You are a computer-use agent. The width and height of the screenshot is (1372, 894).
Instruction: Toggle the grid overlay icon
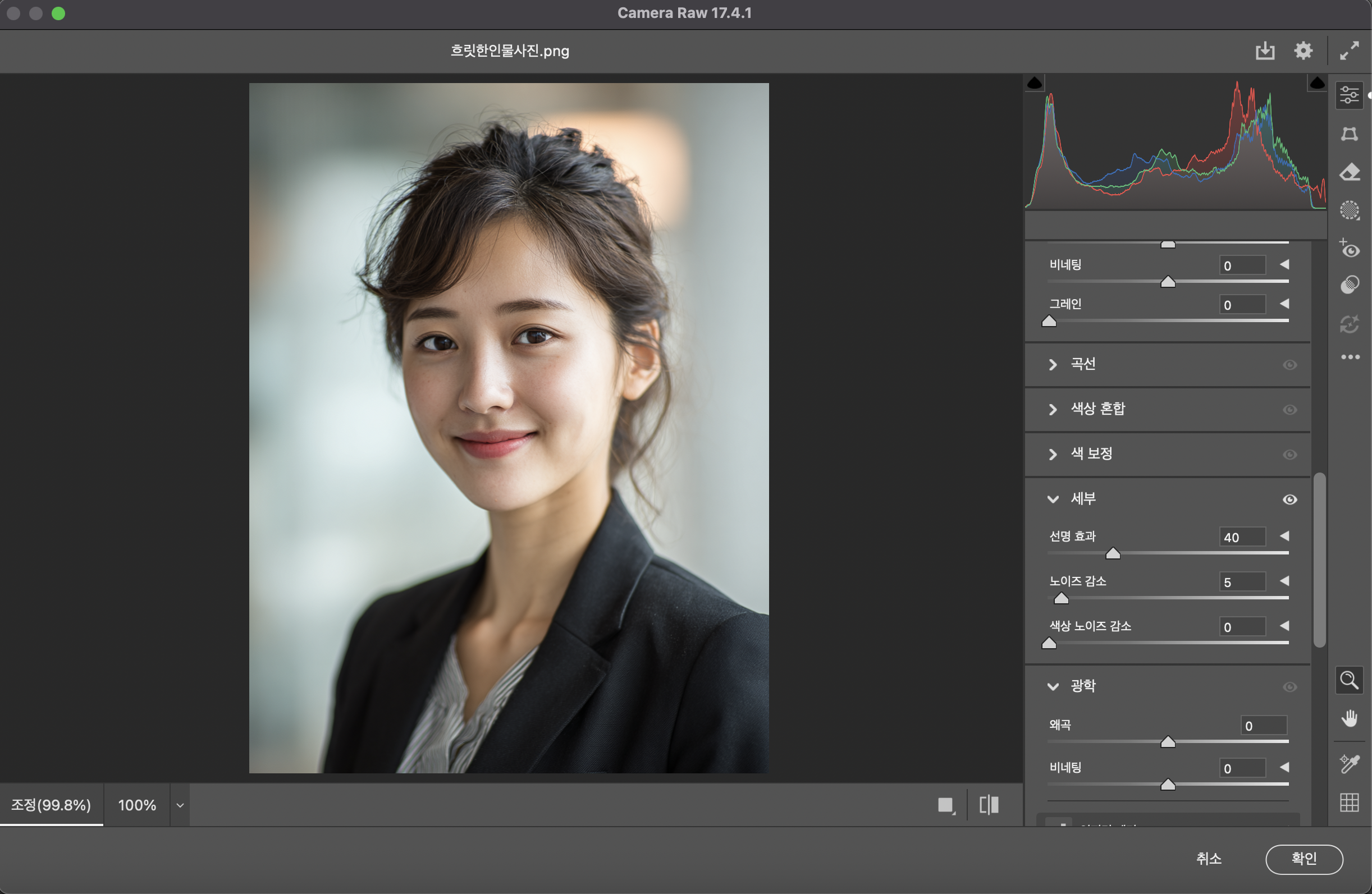click(1349, 802)
